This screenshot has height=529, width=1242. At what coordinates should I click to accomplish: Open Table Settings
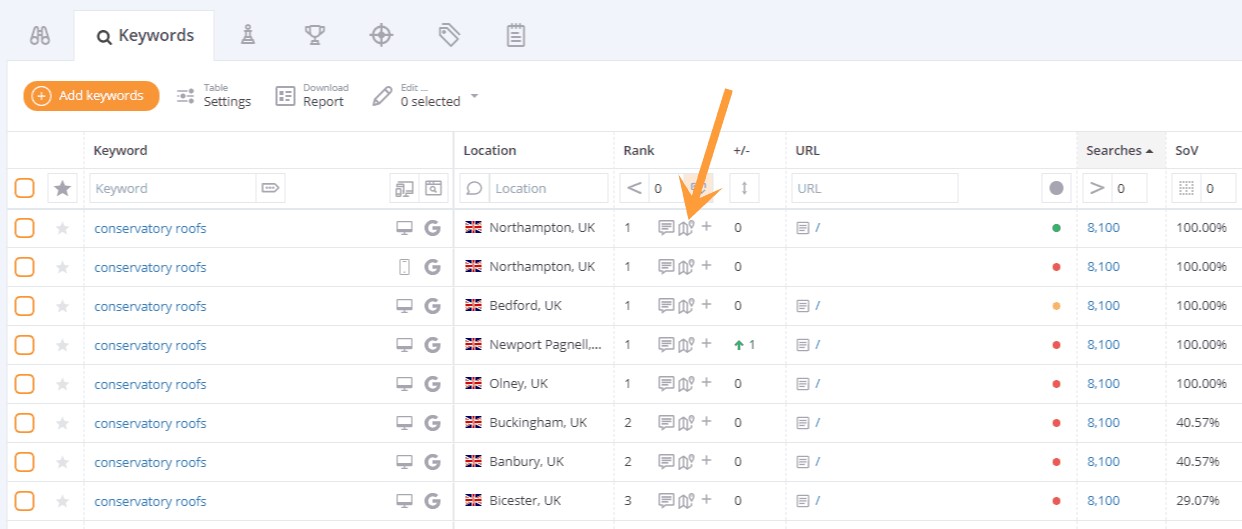pos(214,96)
